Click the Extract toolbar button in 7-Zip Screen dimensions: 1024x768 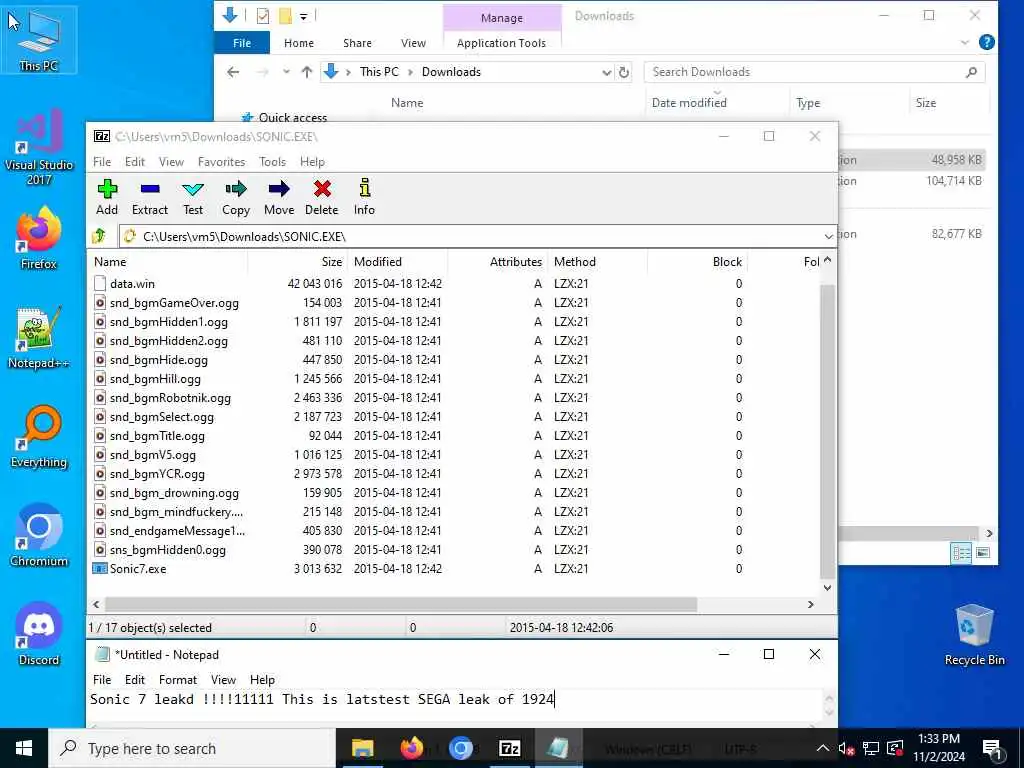[150, 197]
